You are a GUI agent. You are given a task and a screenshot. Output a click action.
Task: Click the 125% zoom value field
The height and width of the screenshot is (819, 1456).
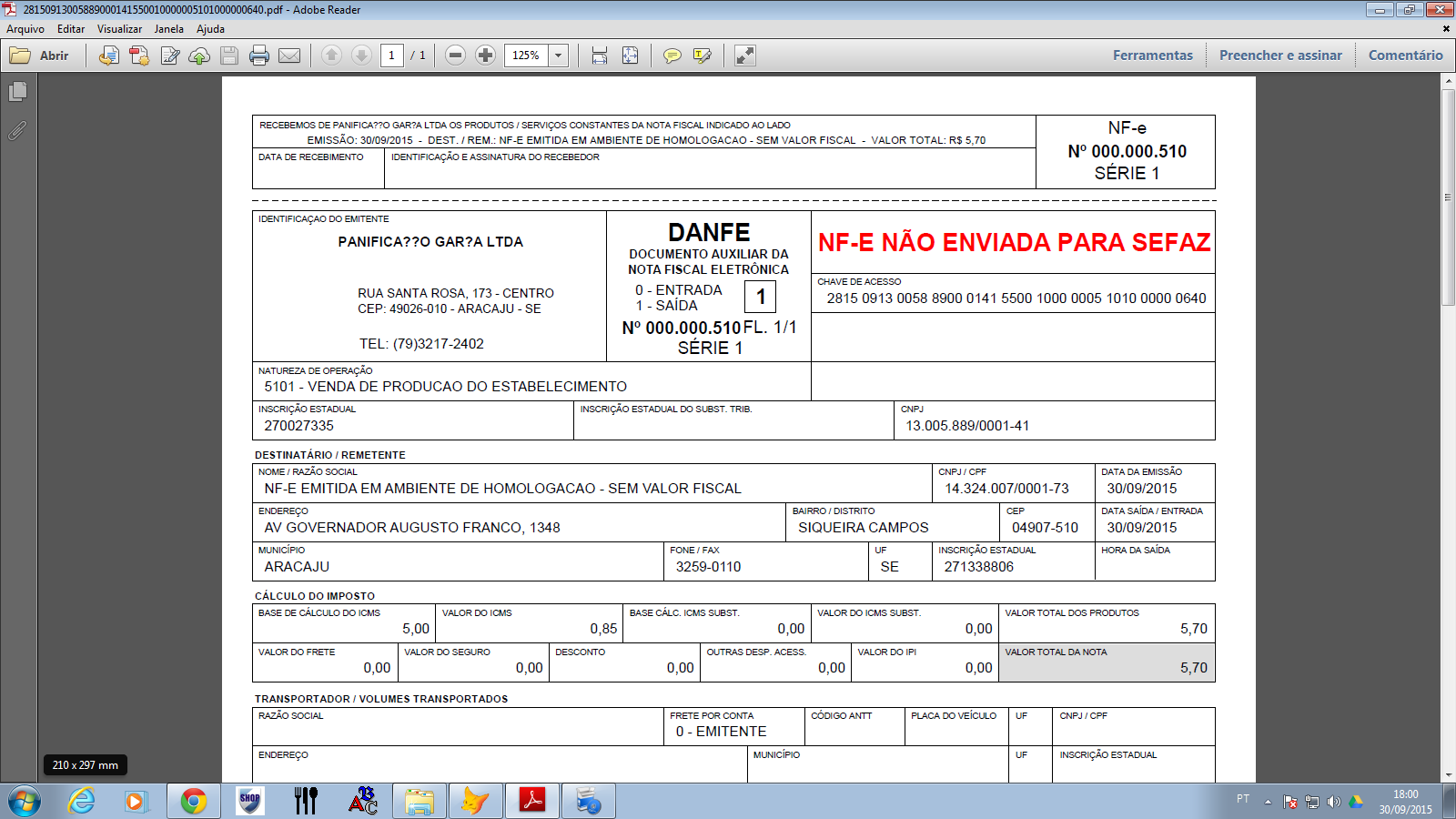point(527,56)
